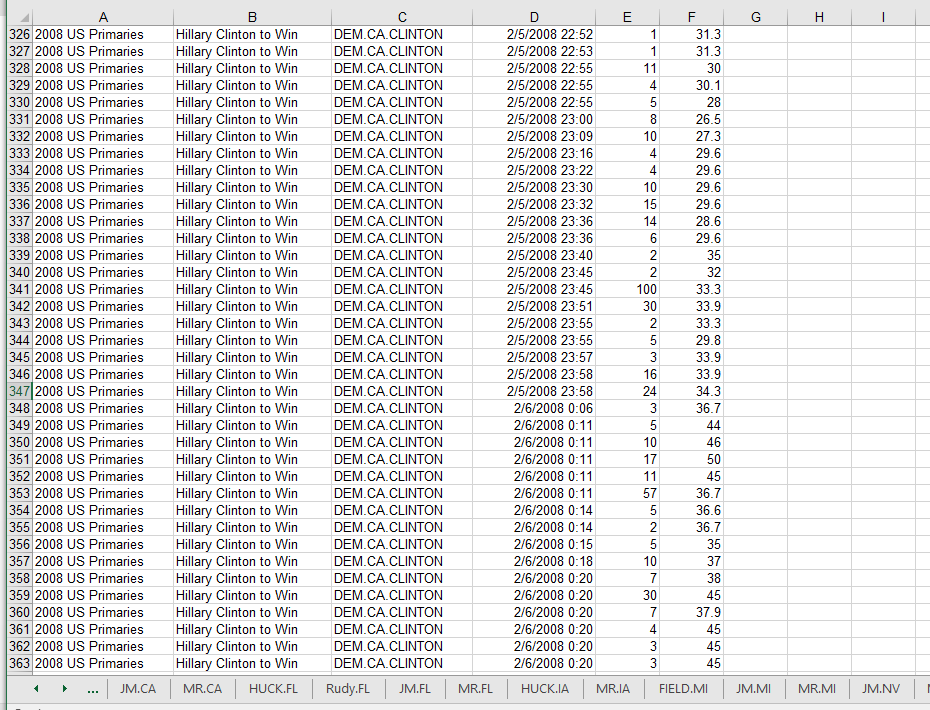This screenshot has height=710, width=930.
Task: Switch to the JM.MI sheet tab
Action: 753,689
